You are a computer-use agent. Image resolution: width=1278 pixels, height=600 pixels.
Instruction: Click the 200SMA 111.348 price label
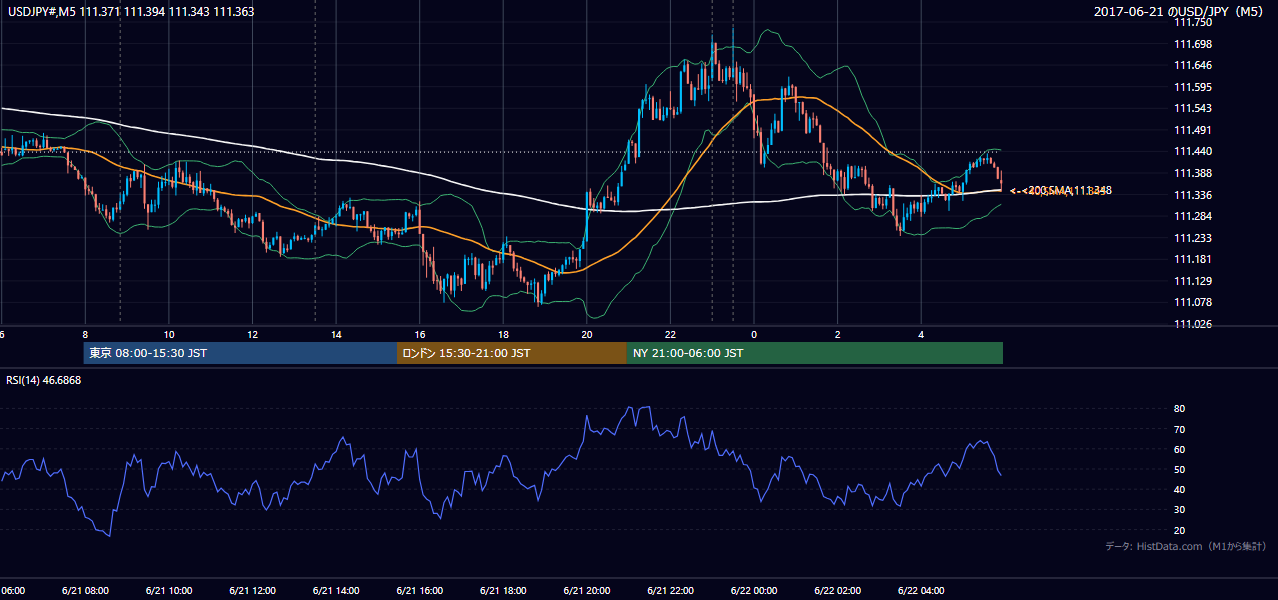(1068, 190)
